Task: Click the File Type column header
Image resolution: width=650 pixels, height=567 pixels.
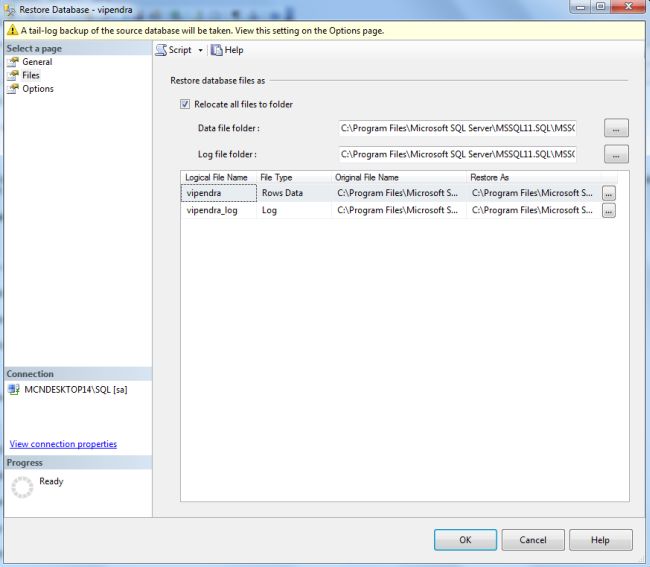Action: point(294,177)
